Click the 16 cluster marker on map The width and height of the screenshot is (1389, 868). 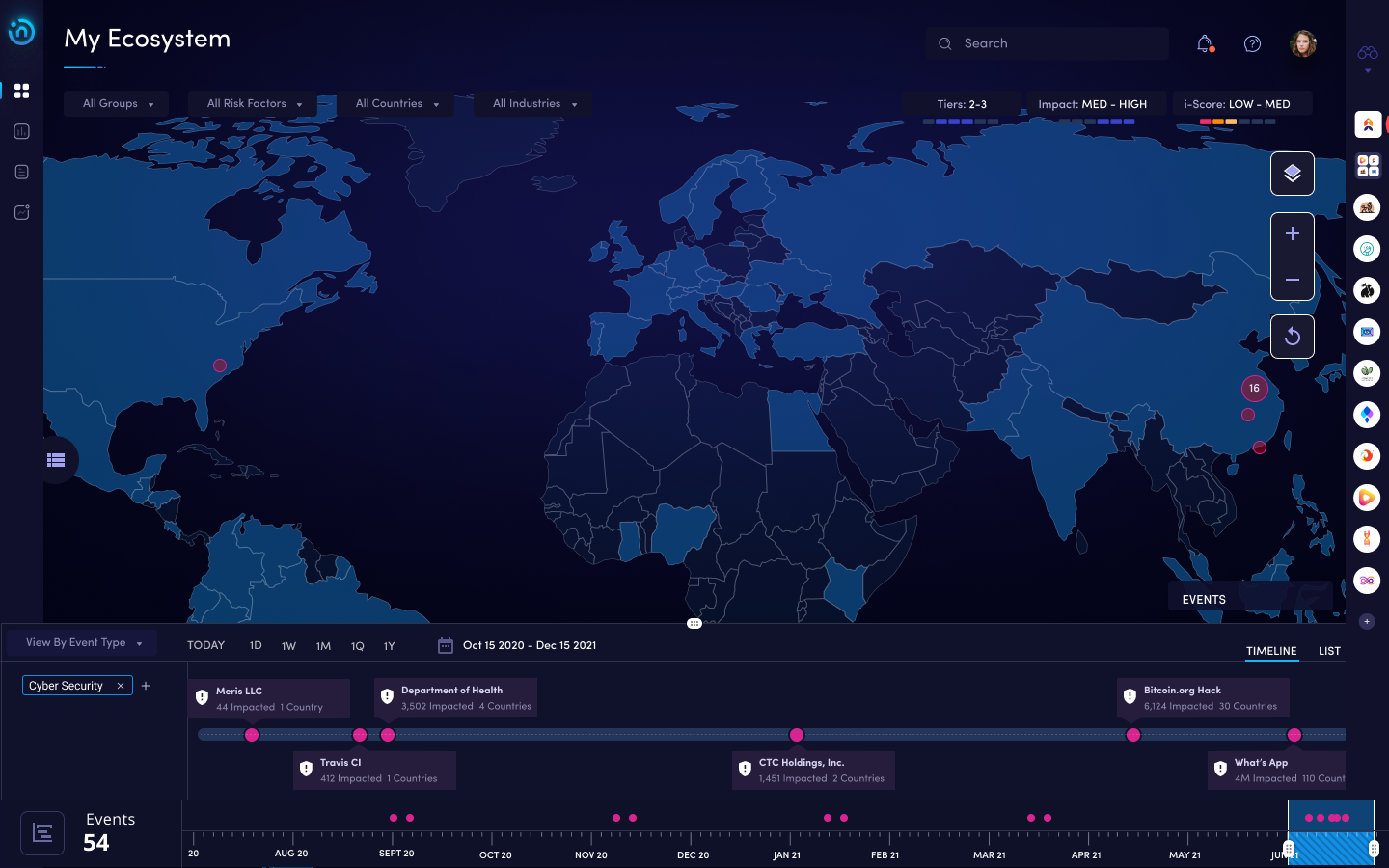tap(1254, 389)
